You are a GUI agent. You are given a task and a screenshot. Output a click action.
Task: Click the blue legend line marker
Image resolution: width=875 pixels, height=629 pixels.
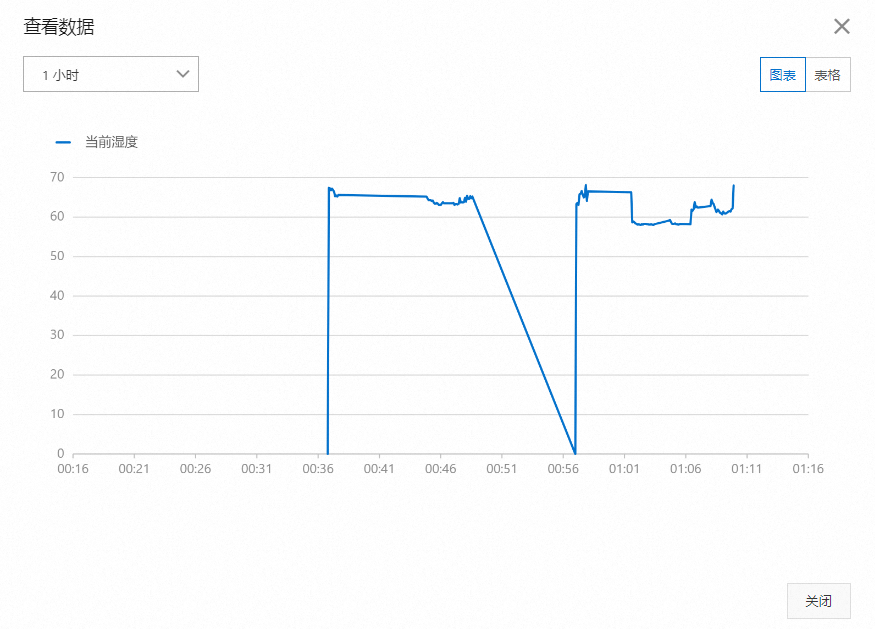coord(64,142)
